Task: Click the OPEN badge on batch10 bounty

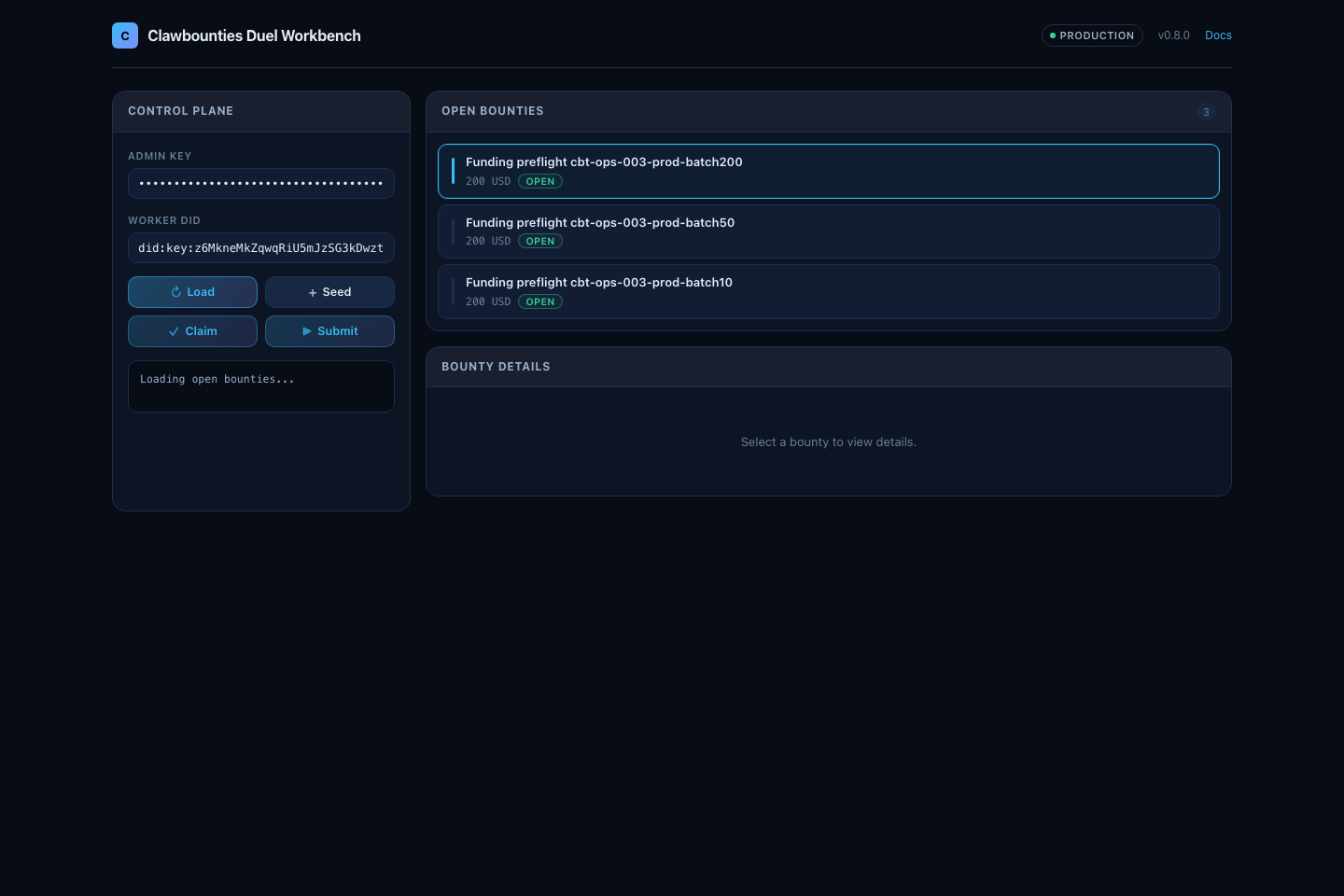Action: [540, 302]
